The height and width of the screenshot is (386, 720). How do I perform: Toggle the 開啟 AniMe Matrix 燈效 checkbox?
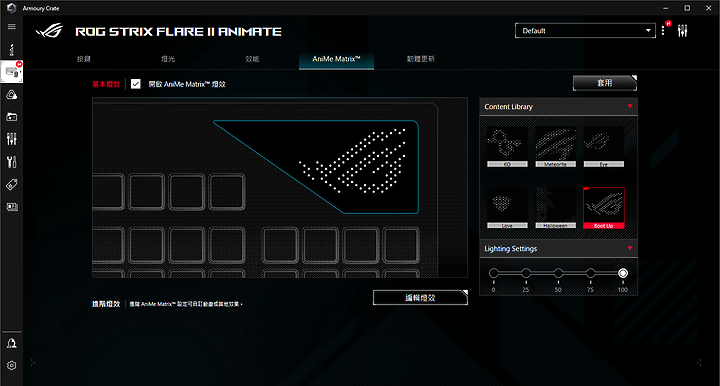click(135, 84)
